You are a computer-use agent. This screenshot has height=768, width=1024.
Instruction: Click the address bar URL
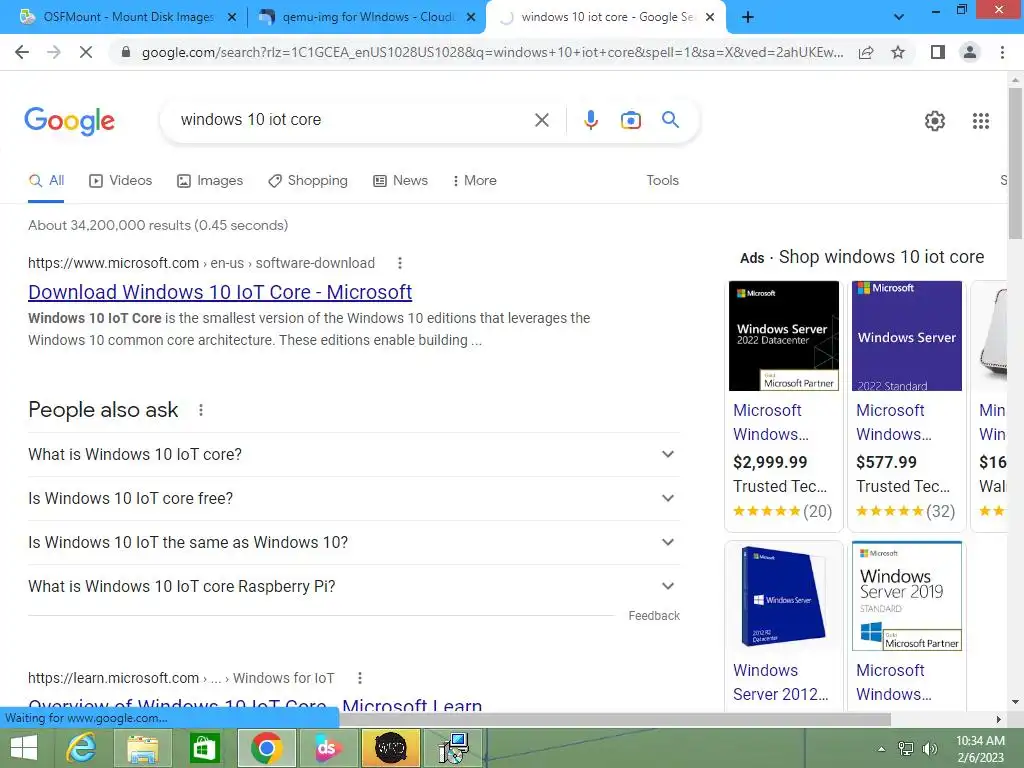(x=492, y=52)
